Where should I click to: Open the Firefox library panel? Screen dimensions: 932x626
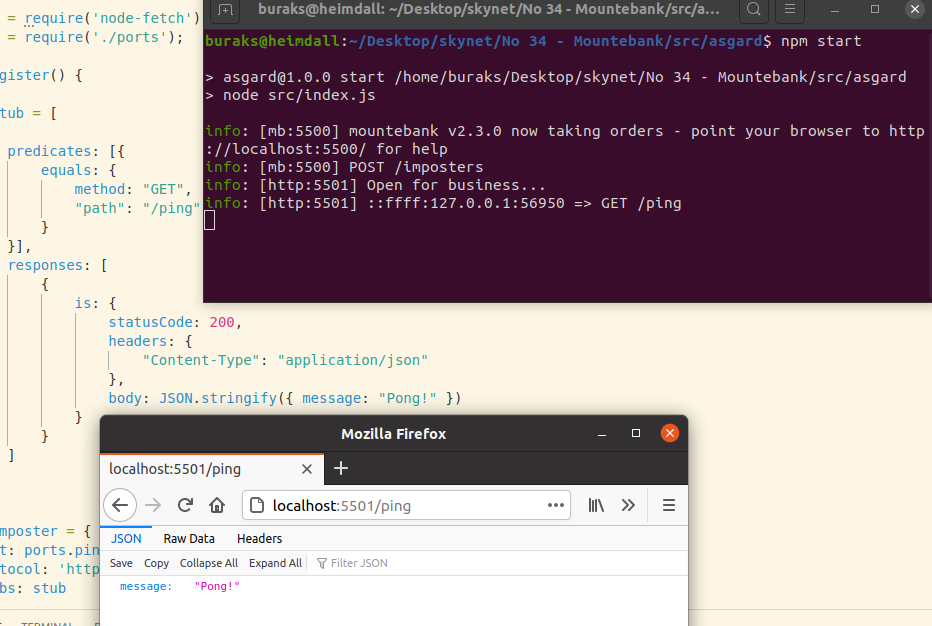point(596,505)
